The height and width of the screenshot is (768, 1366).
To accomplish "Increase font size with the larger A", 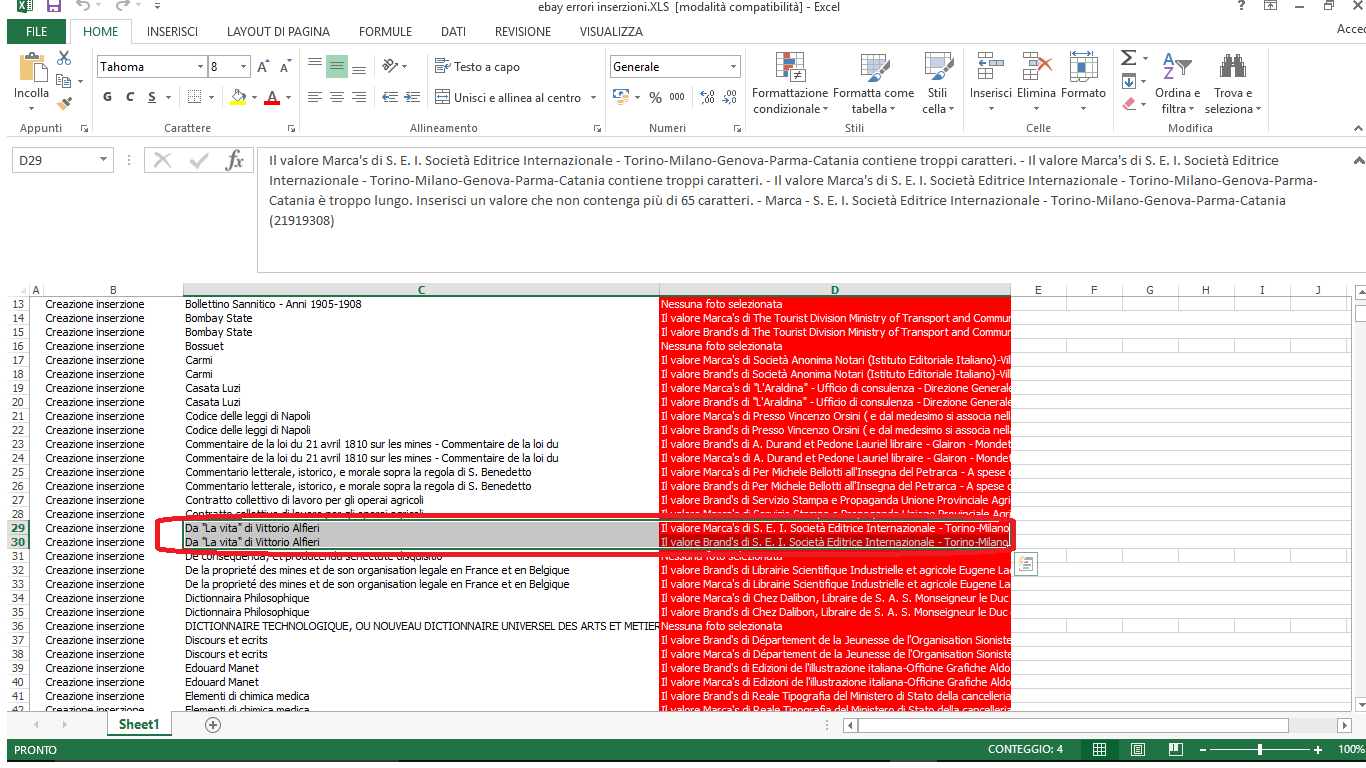I will (263, 67).
